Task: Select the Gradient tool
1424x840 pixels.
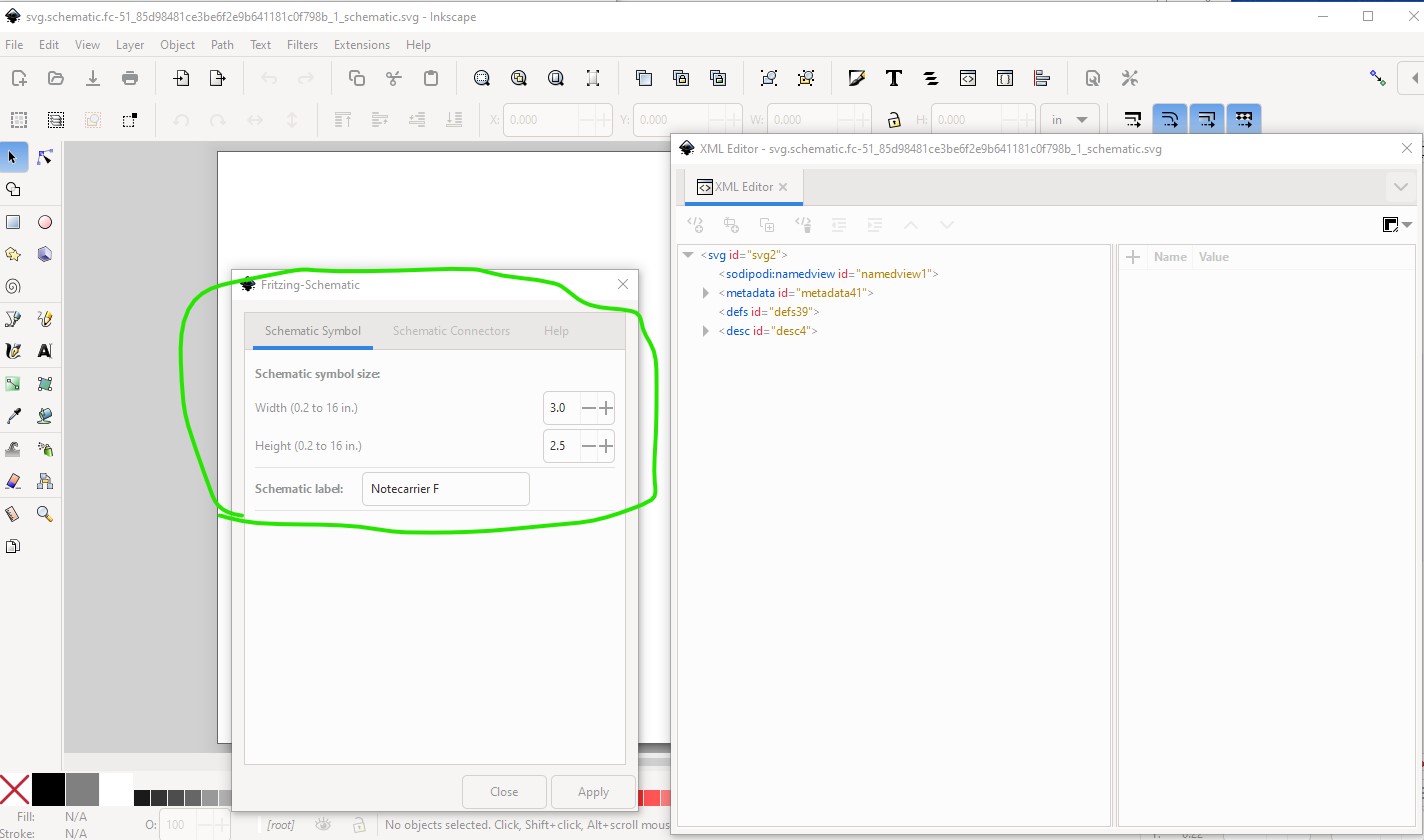Action: 13,383
